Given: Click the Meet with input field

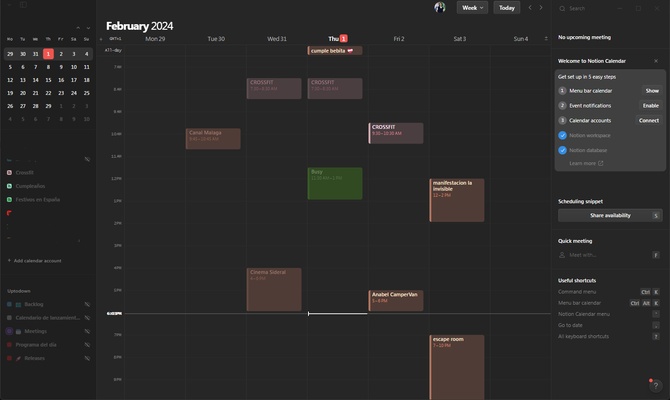Looking at the screenshot, I should (610, 255).
